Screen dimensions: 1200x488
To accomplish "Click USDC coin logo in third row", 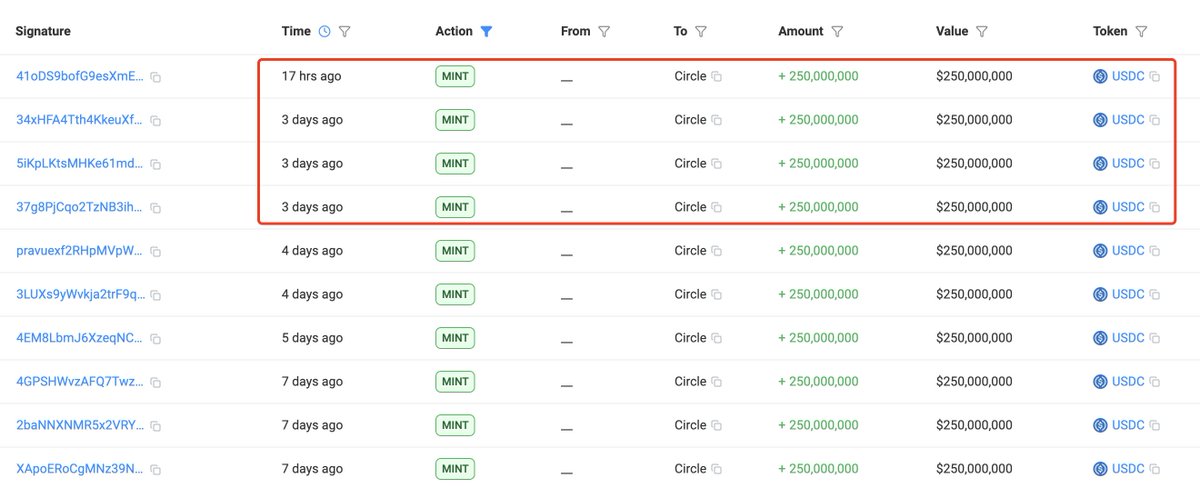I will click(1100, 164).
